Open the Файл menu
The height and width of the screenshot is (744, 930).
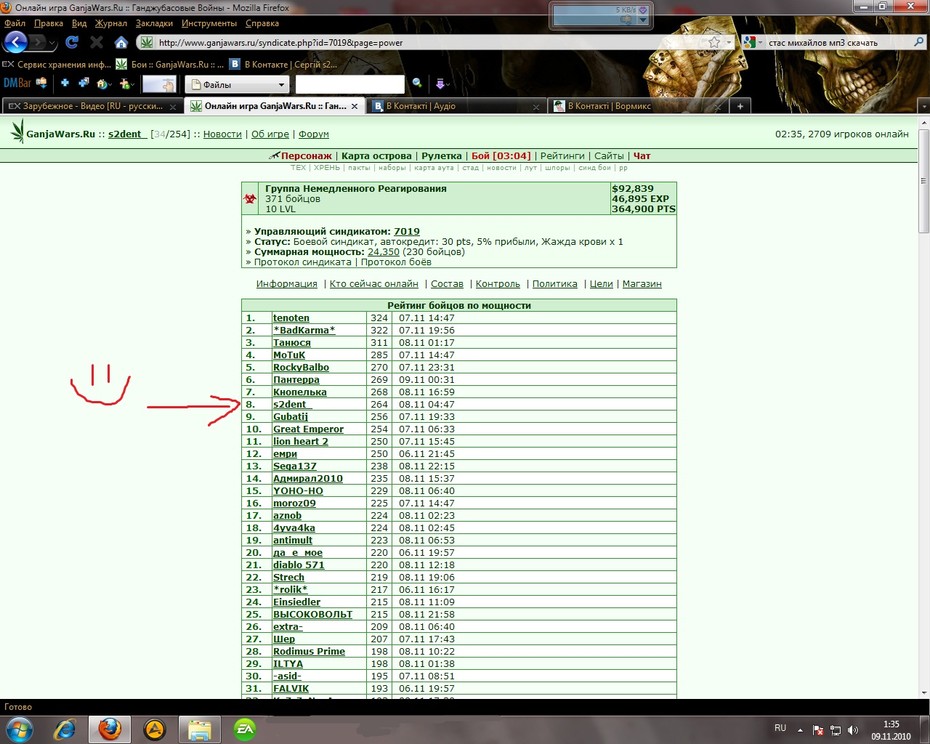pos(15,23)
